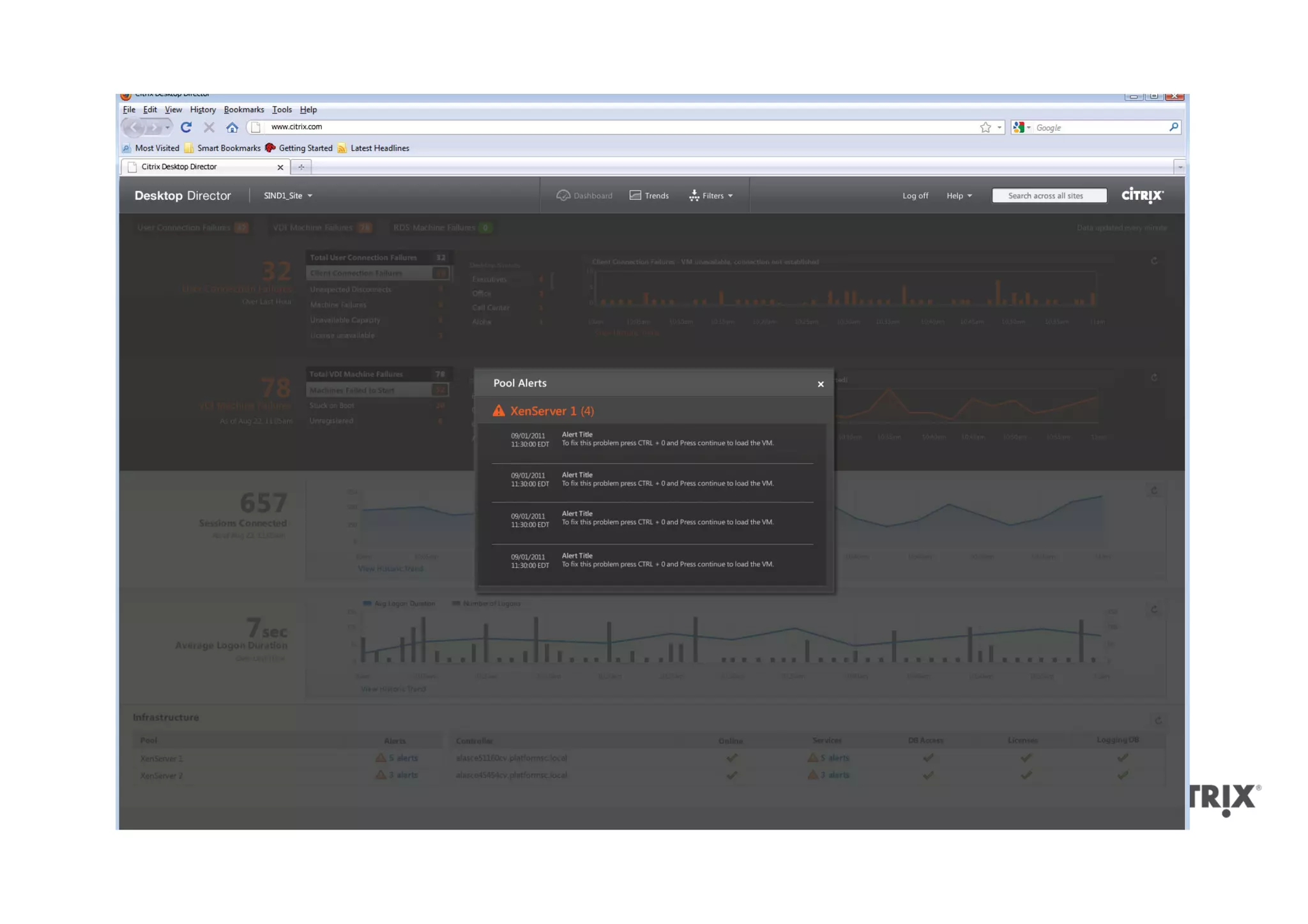The width and height of the screenshot is (1308, 924).
Task: Open the History menu
Action: point(202,109)
